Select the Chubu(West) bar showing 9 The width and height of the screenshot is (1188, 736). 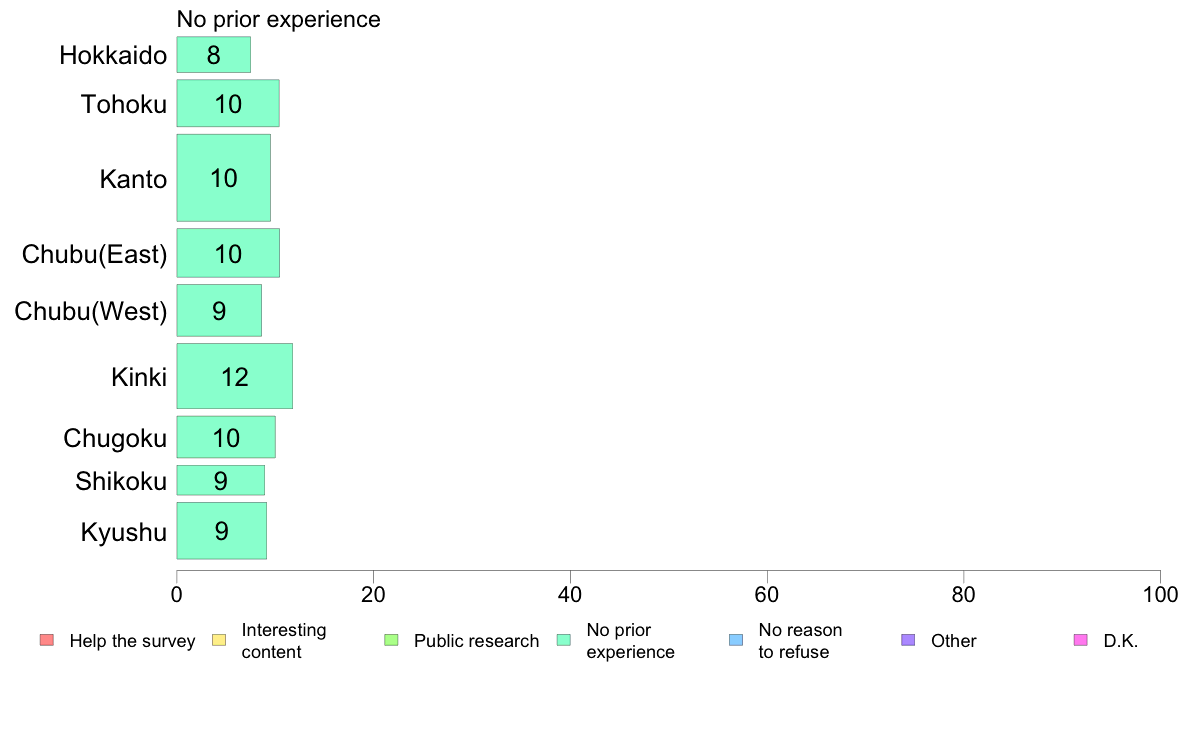219,311
